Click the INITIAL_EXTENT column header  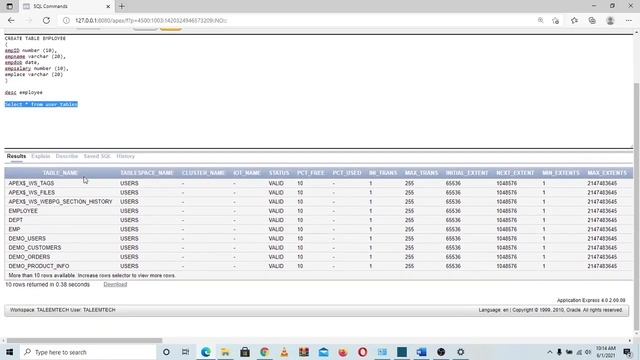467,173
